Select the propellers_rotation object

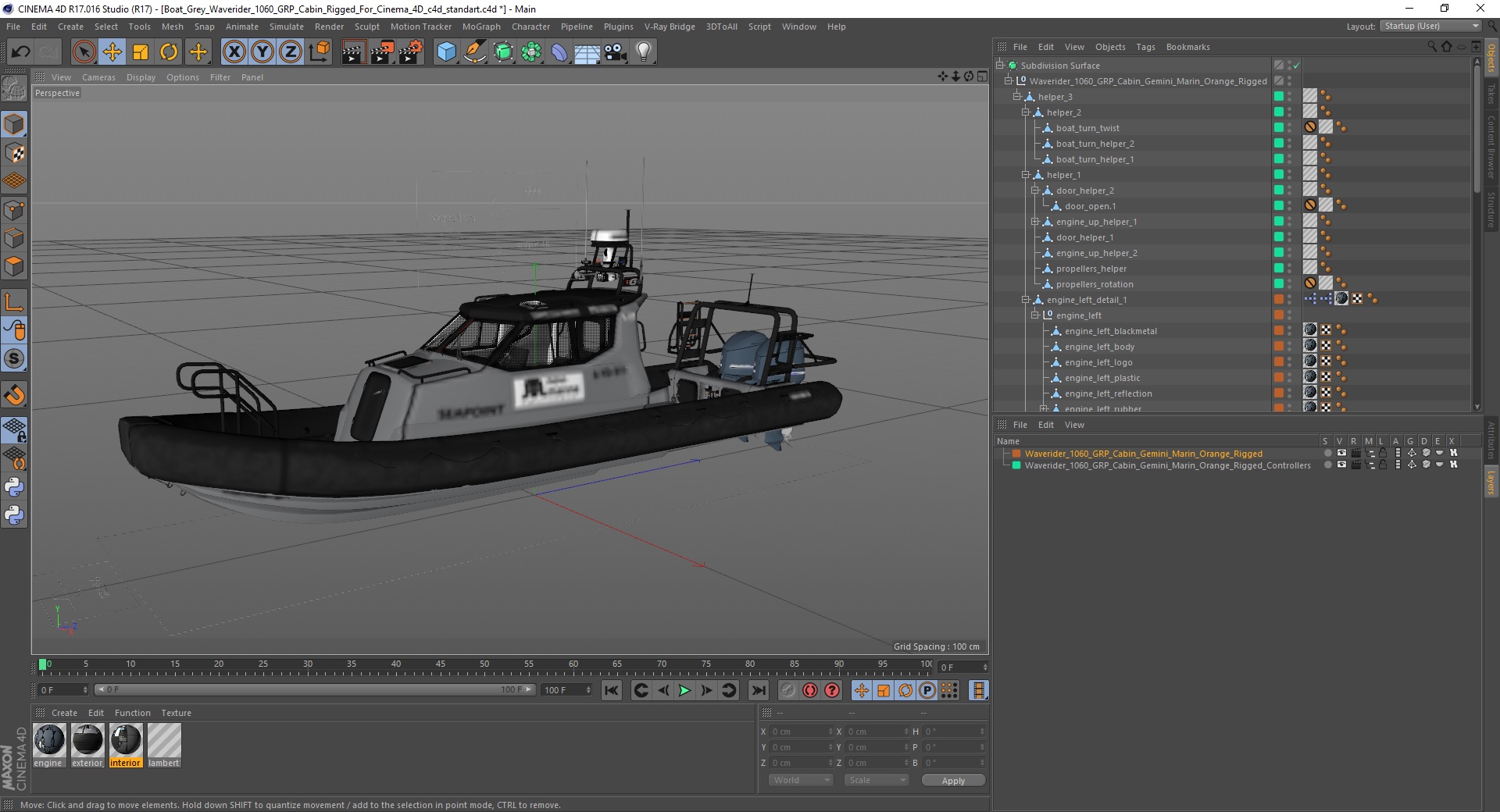click(1095, 284)
